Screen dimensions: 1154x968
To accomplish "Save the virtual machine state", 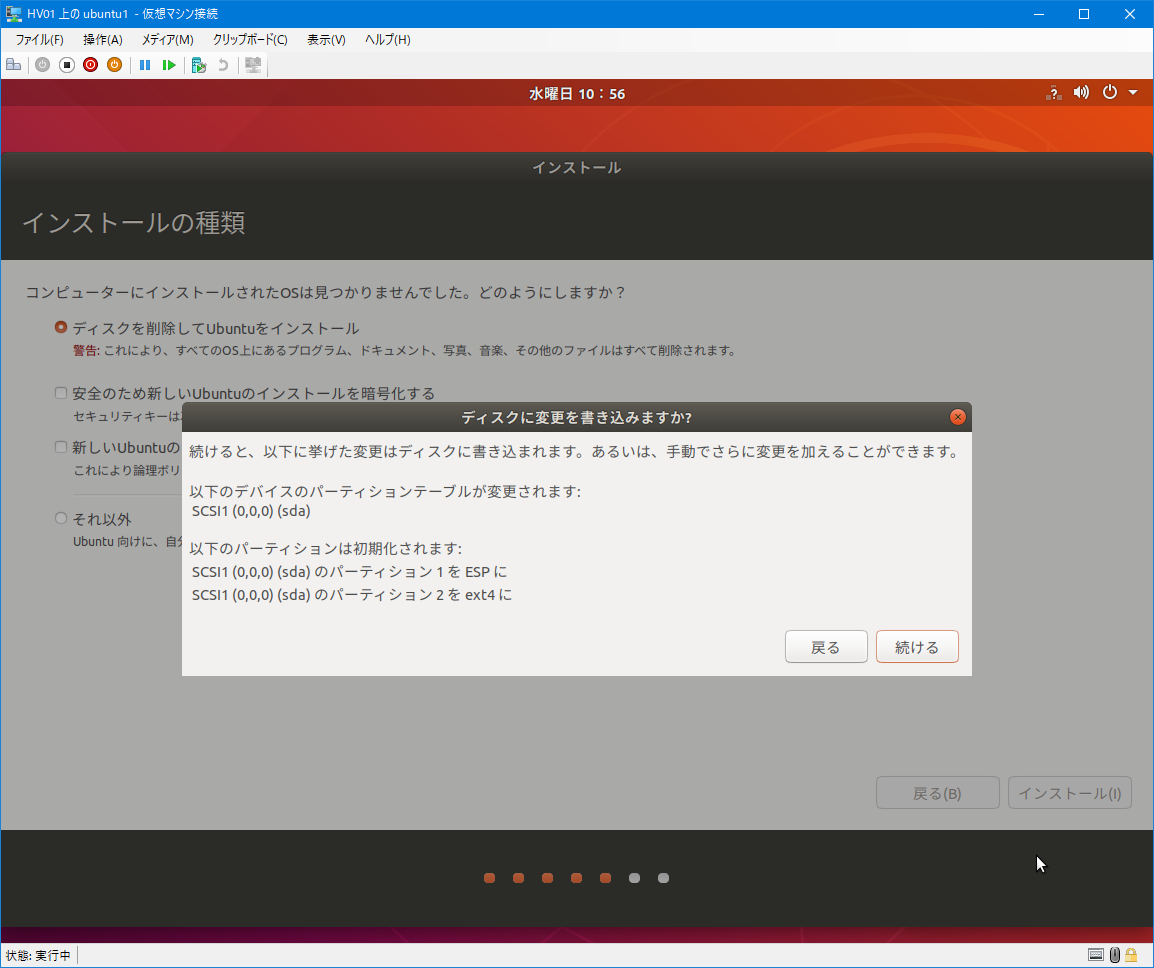I will point(114,64).
